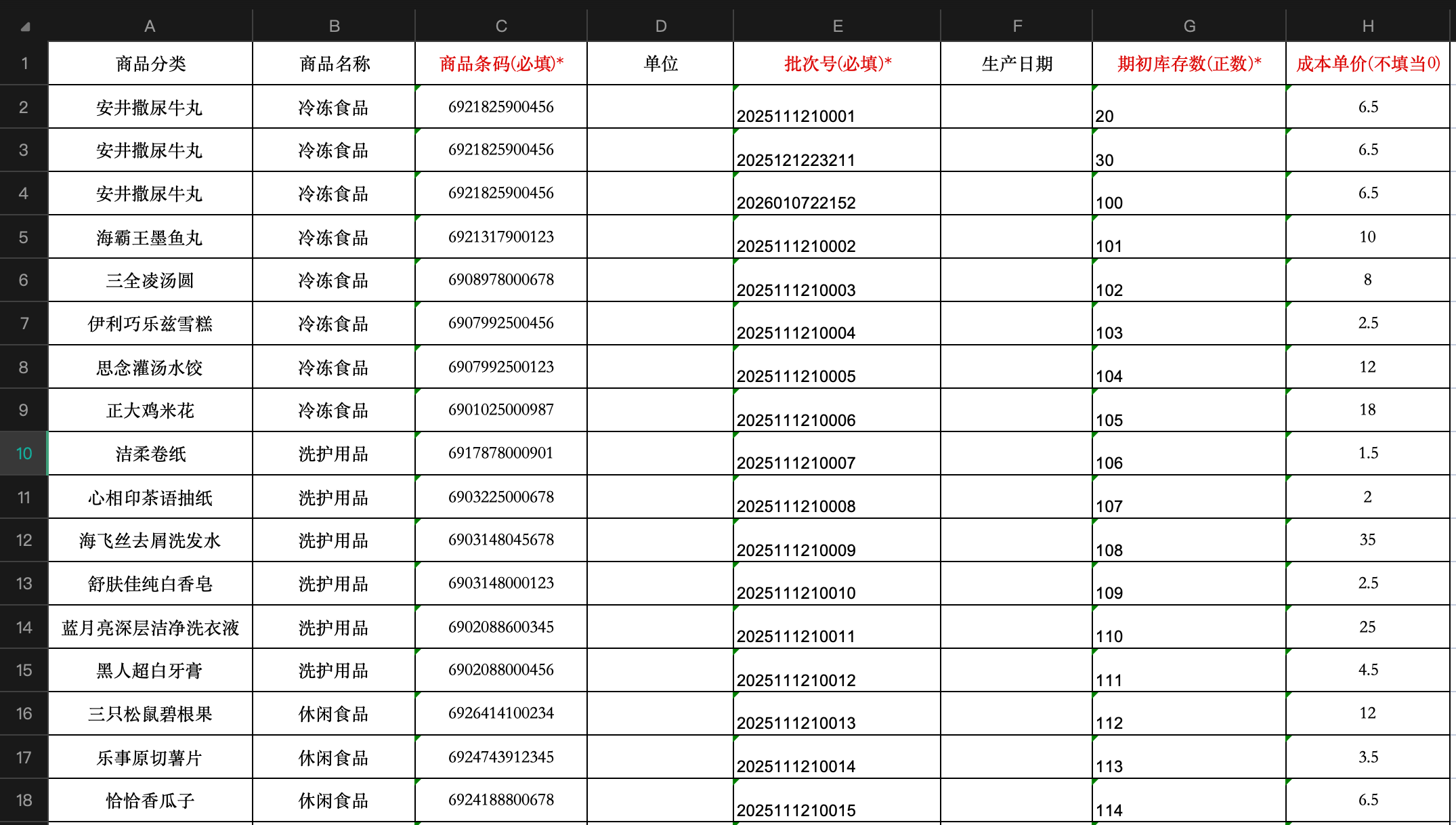This screenshot has height=825, width=1456.
Task: Click cost price cell showing 35
Action: [x=1367, y=541]
